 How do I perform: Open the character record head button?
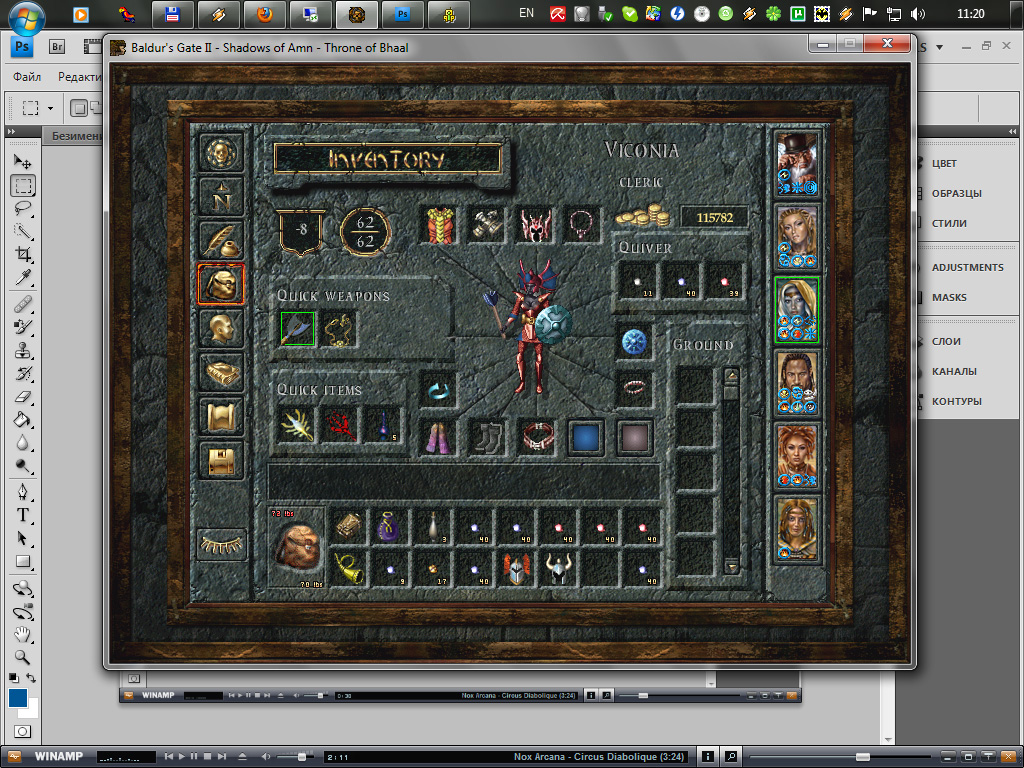coord(221,328)
